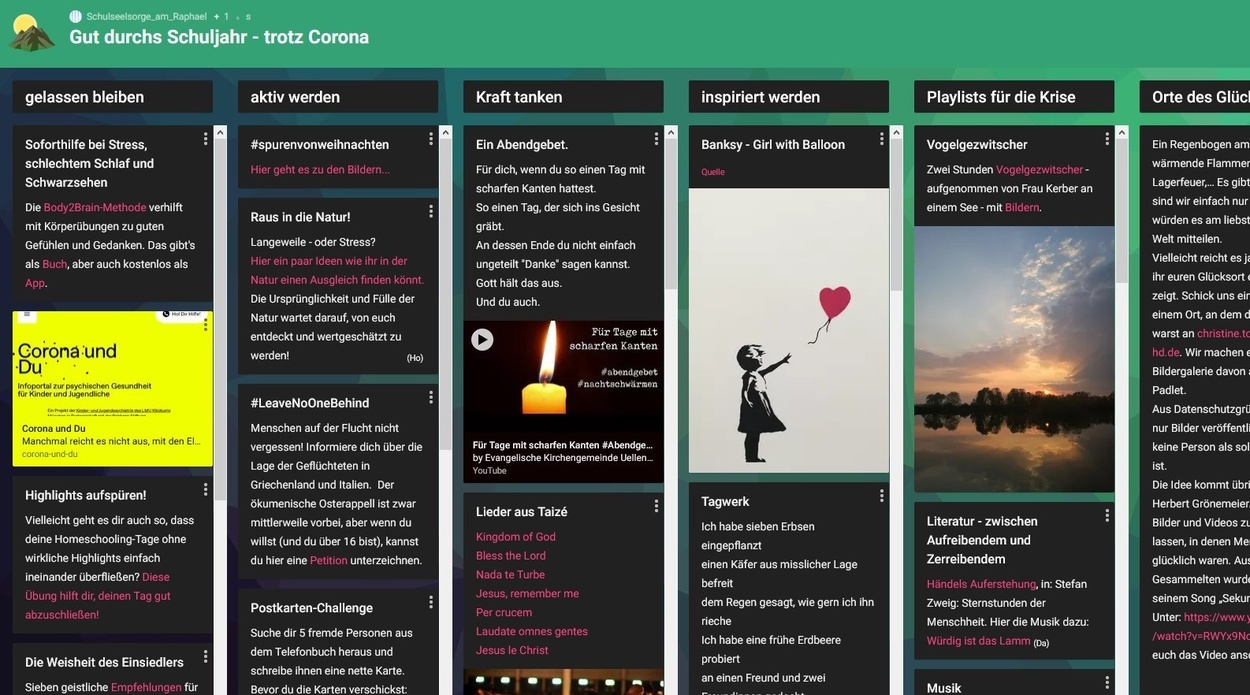
Task: Open the Kingdom of God song link
Action: point(515,537)
